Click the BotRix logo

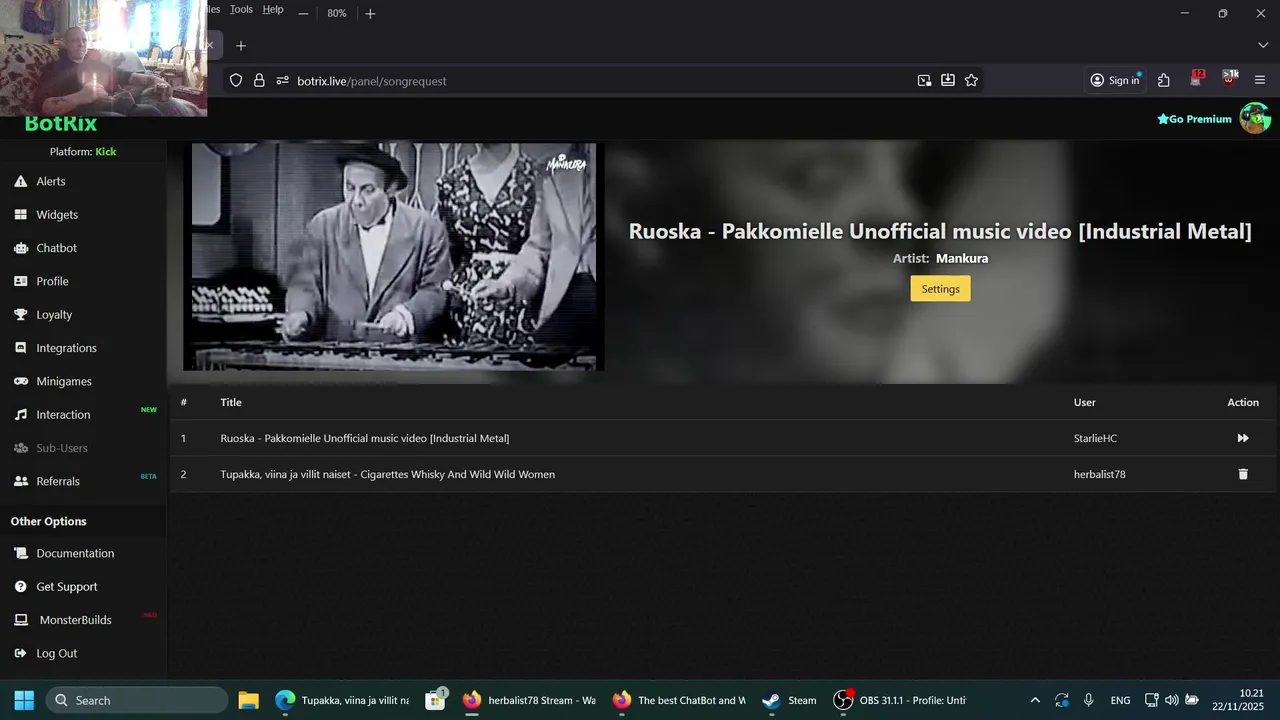[61, 124]
